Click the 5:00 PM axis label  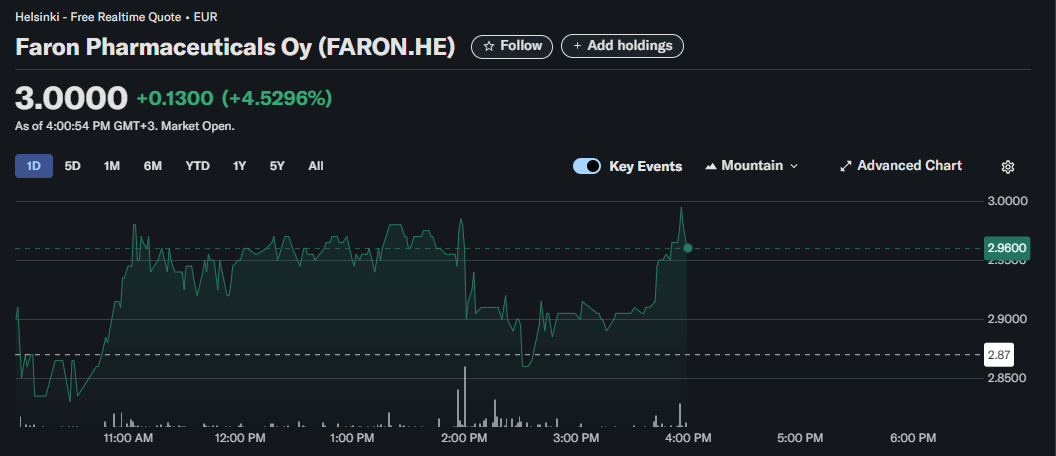click(799, 438)
